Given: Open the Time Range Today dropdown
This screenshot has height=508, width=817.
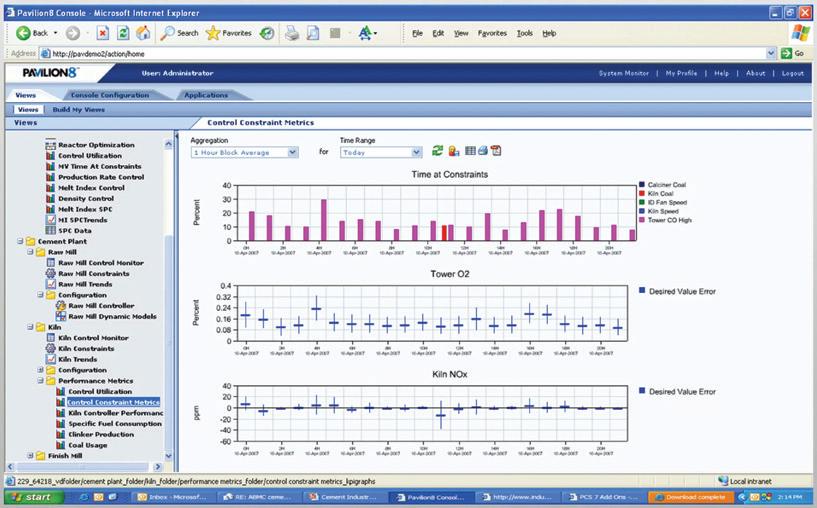Looking at the screenshot, I should [x=381, y=152].
